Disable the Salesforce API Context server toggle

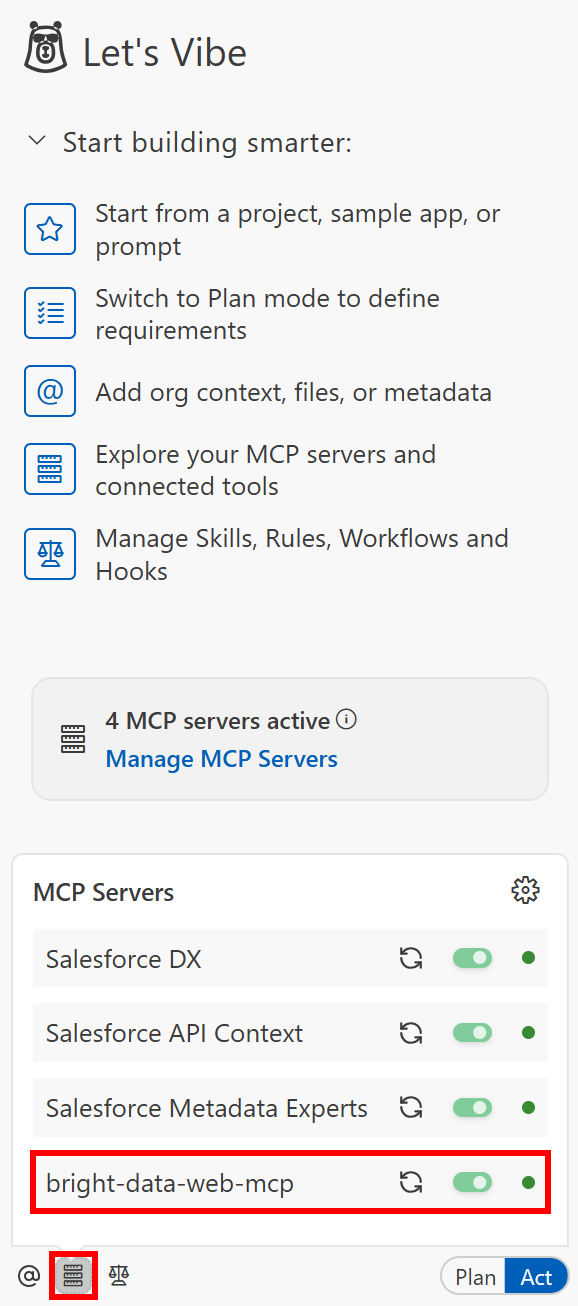pyautogui.click(x=472, y=1032)
